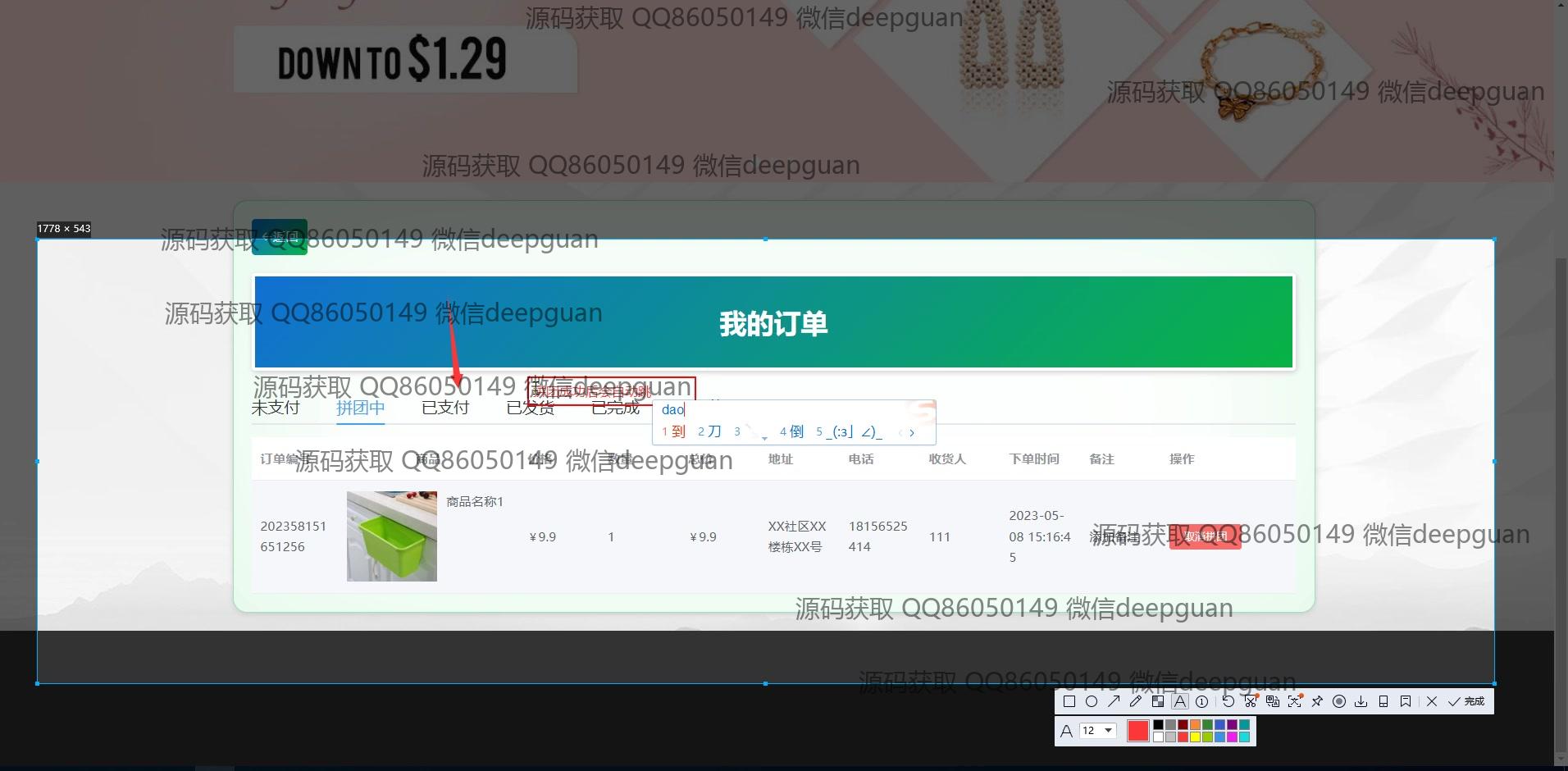
Task: Open the green bin product thumbnail
Action: point(392,536)
